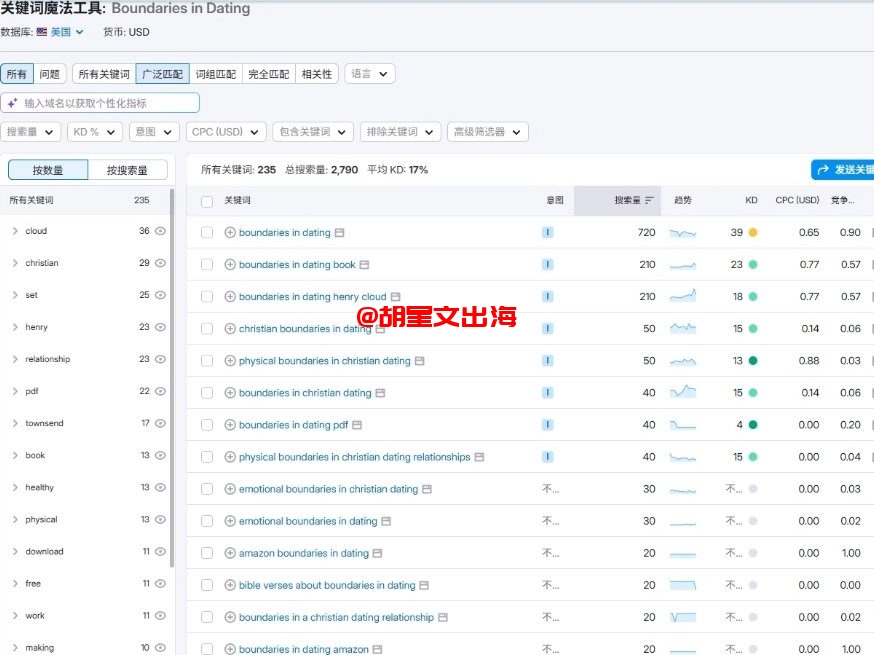Click the plus icon beside 'boundaries in dating book'
The height and width of the screenshot is (655, 874).
click(x=230, y=265)
